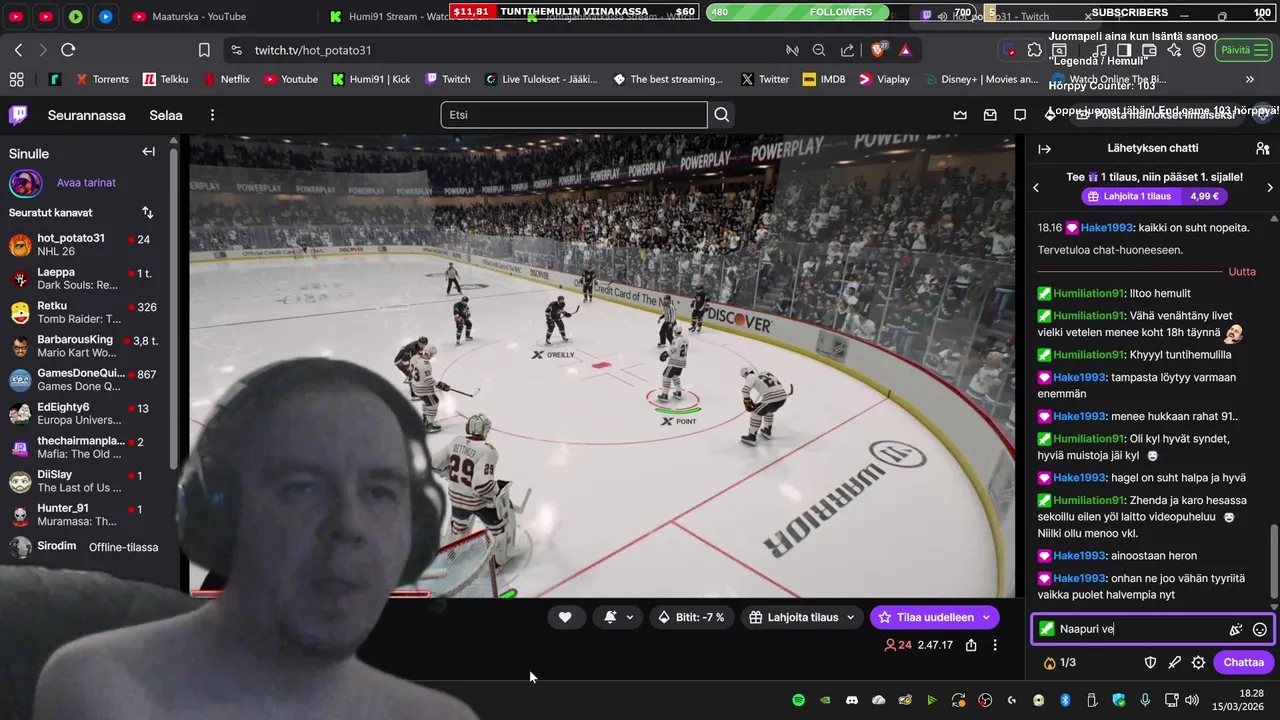This screenshot has width=1280, height=720.
Task: Open the Laeppa channel in sidebar
Action: coord(86,278)
